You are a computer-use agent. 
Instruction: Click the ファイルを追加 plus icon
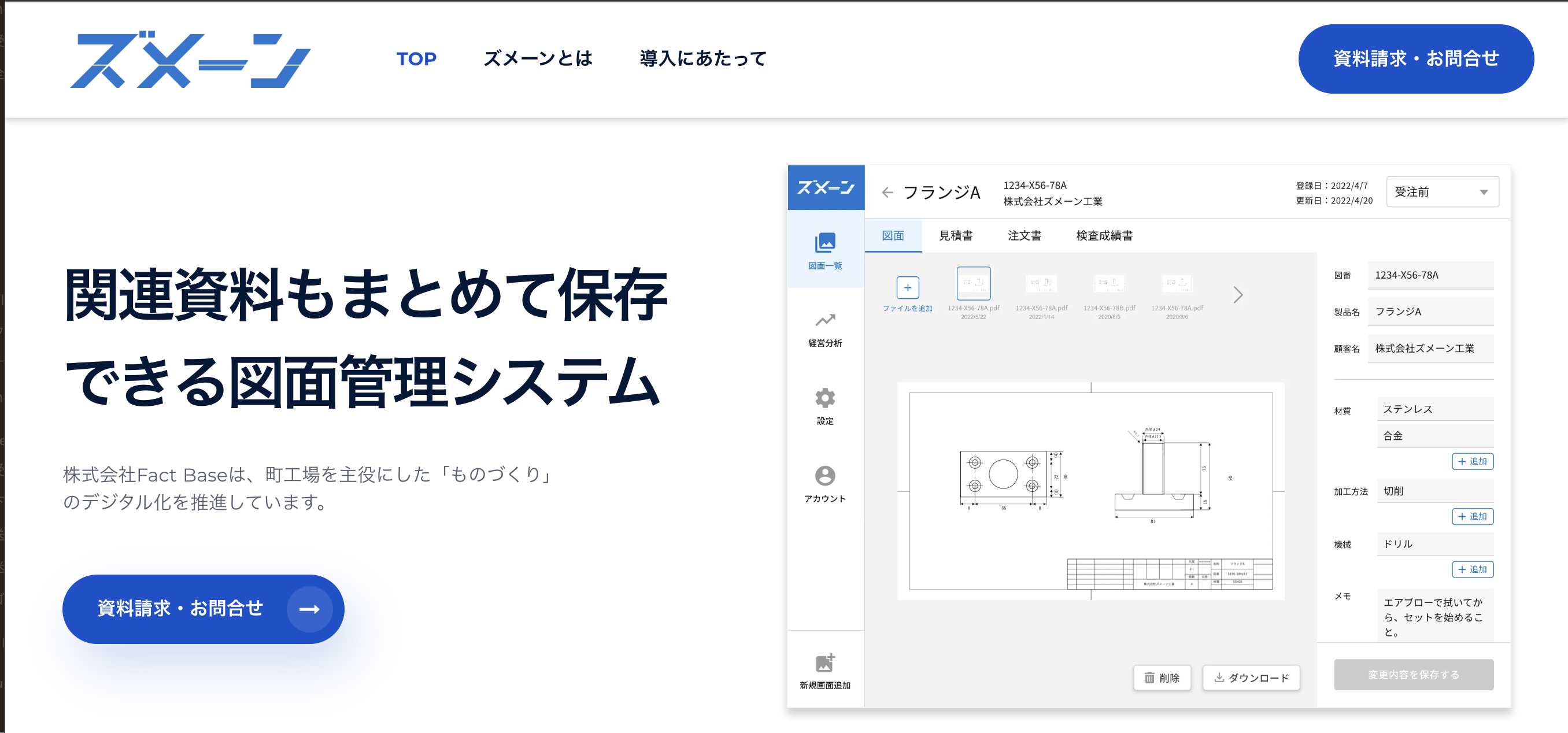(908, 287)
